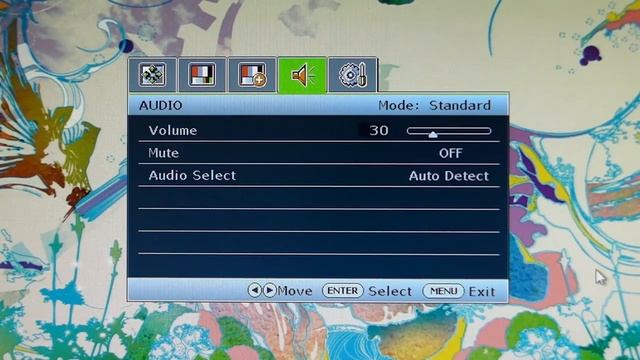Click the volume value 30
This screenshot has height=360, width=640.
click(378, 131)
